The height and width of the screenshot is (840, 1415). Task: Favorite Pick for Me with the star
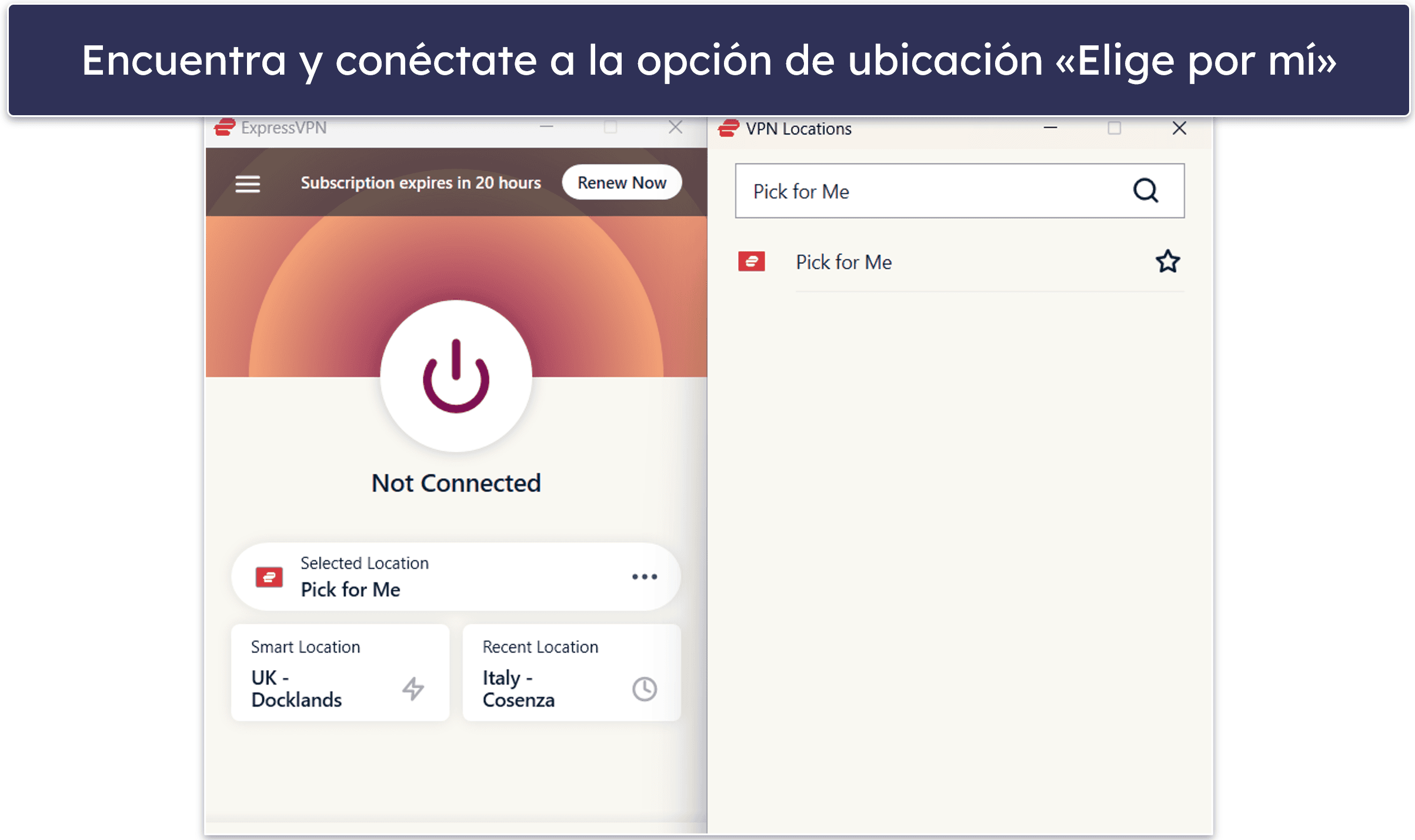[1168, 262]
